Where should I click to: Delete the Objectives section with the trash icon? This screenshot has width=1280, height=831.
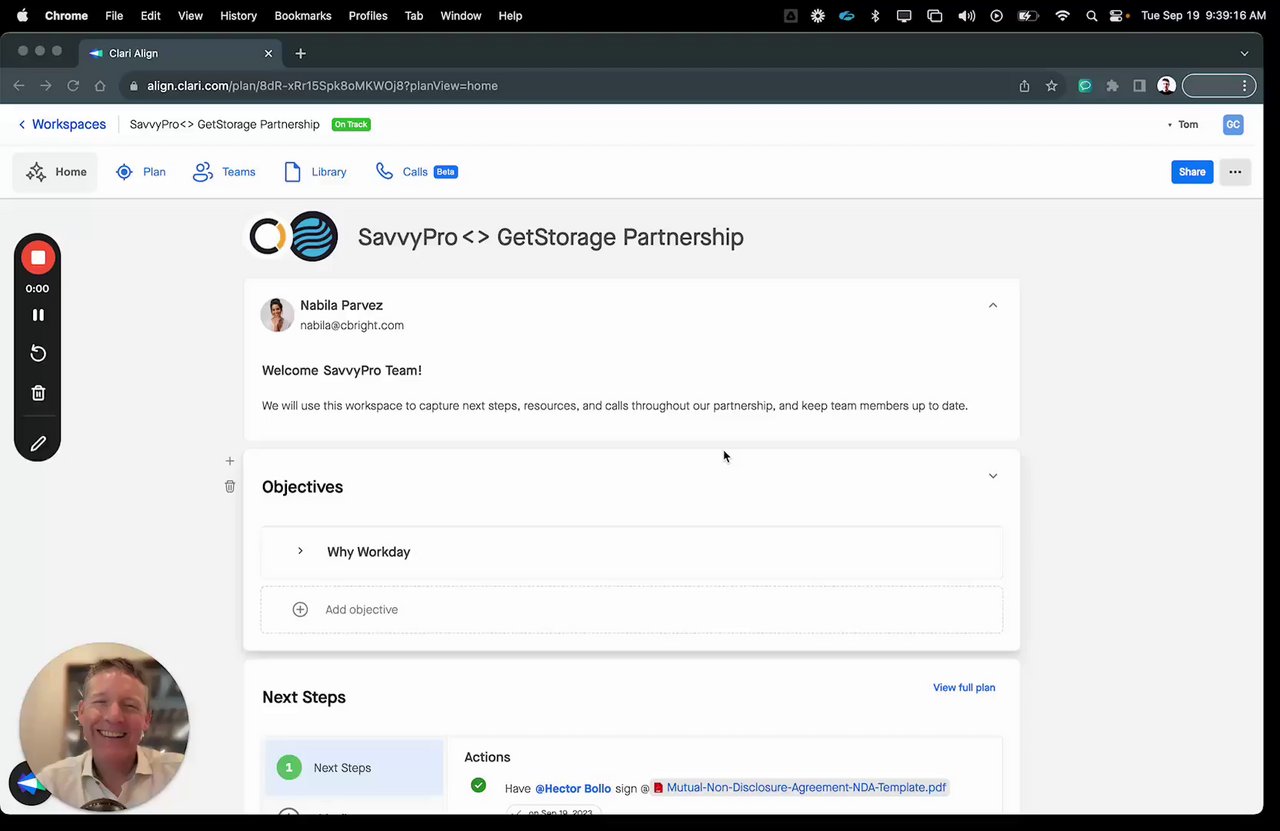(230, 486)
